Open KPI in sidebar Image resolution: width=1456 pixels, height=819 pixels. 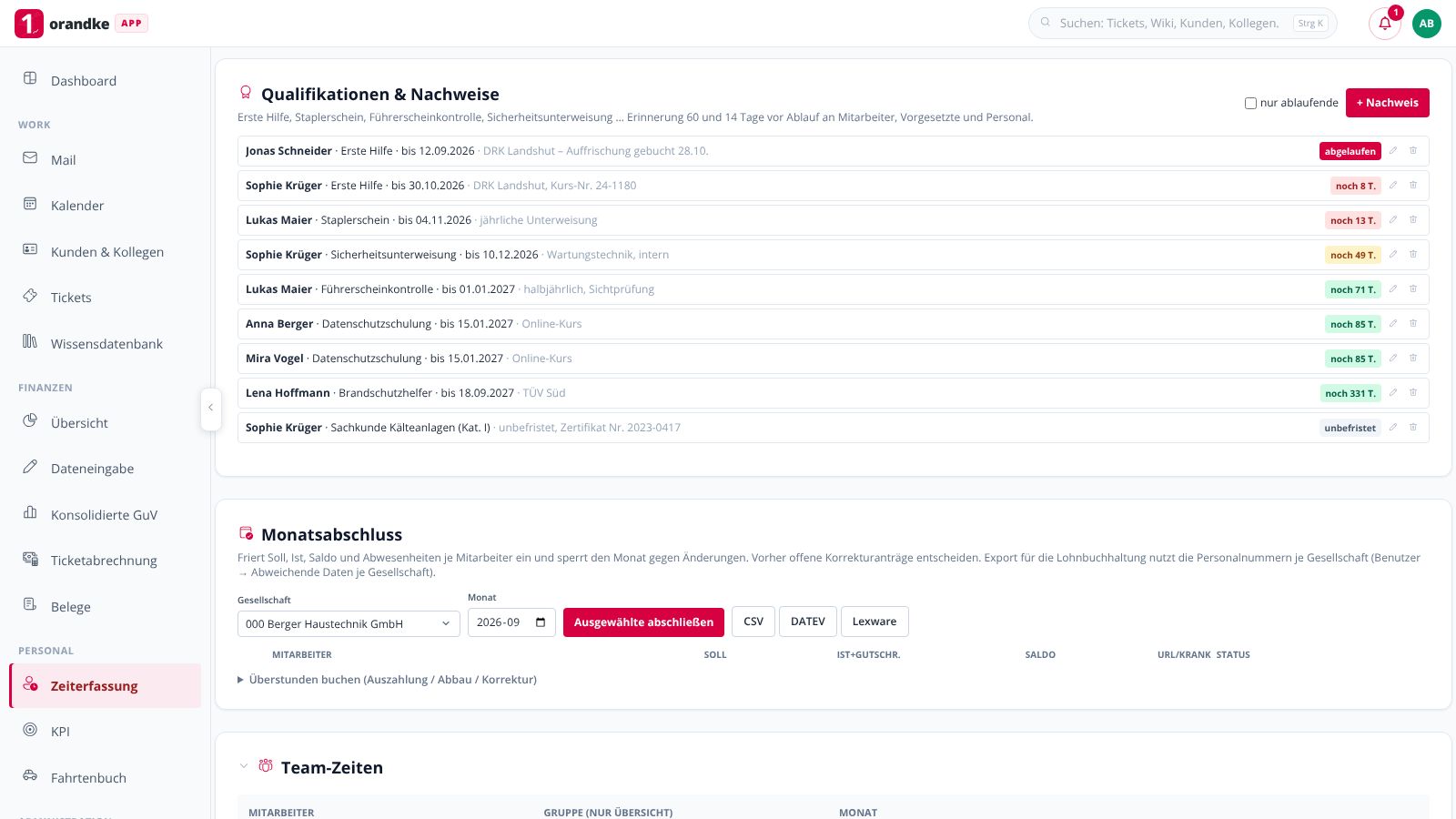click(x=105, y=732)
